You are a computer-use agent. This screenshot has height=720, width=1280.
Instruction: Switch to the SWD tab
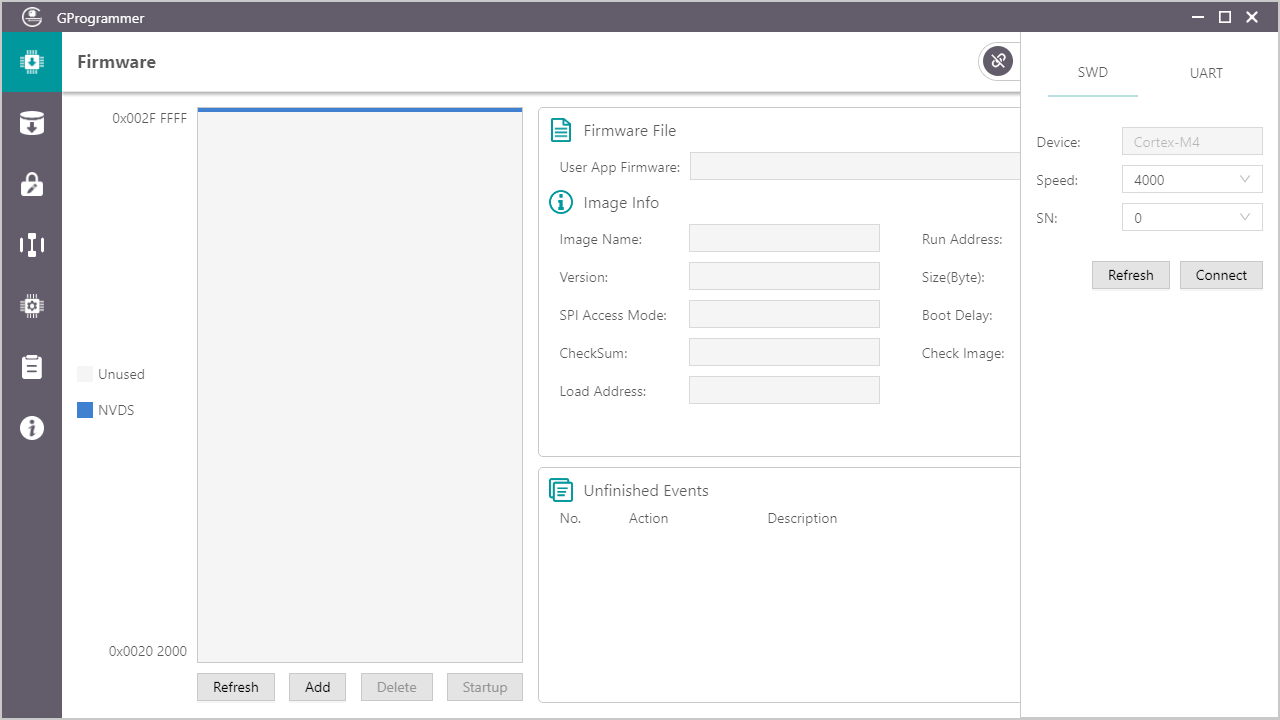[x=1092, y=73]
